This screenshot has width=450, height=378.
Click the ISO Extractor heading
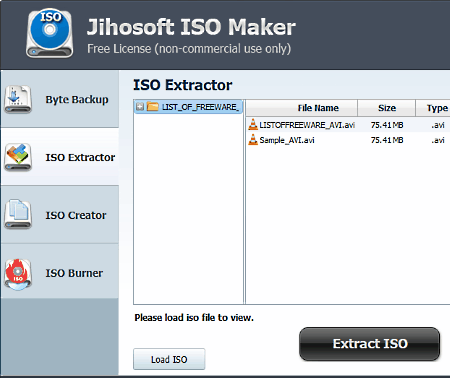(x=183, y=85)
